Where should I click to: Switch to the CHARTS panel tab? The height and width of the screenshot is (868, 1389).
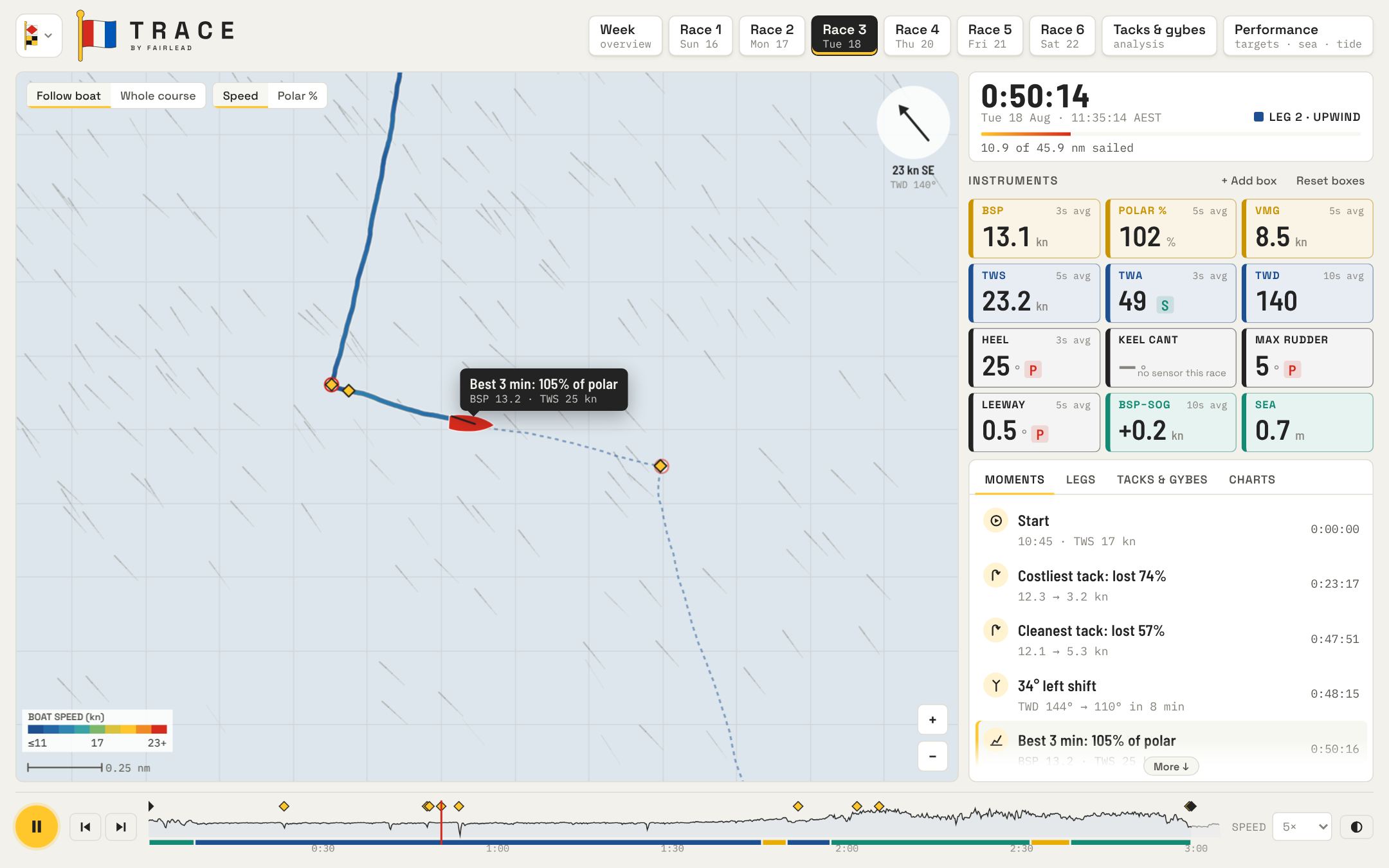point(1251,480)
